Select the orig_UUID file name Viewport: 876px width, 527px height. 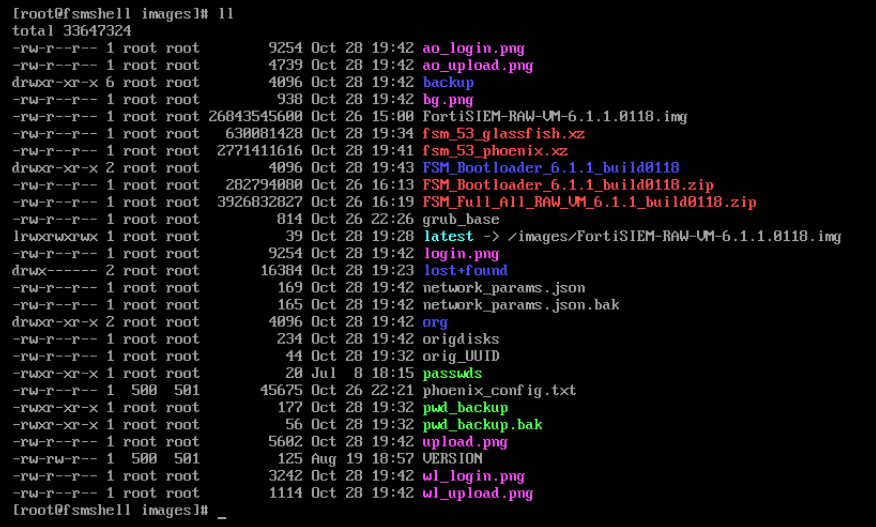460,356
